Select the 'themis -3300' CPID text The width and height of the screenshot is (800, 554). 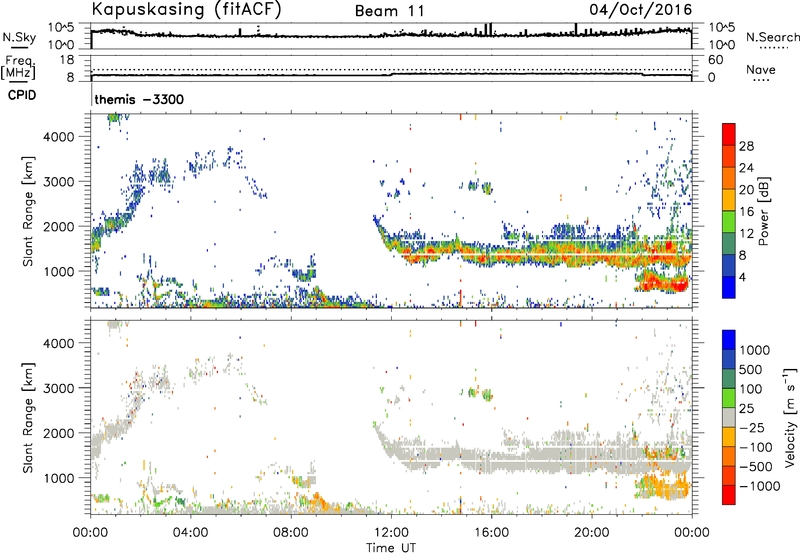[139, 99]
